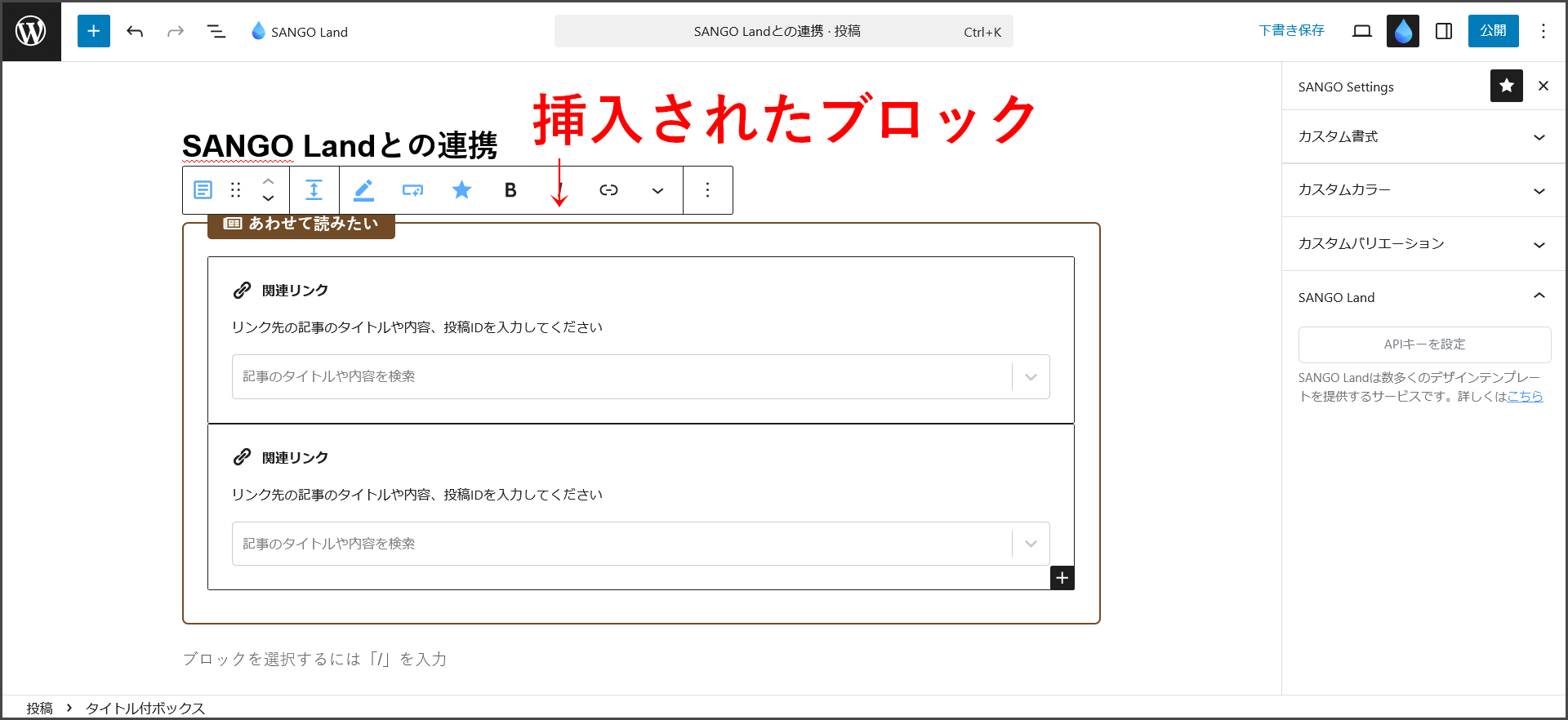Open first 関連リンク search dropdown arrow
The width and height of the screenshot is (1568, 720).
click(1031, 376)
